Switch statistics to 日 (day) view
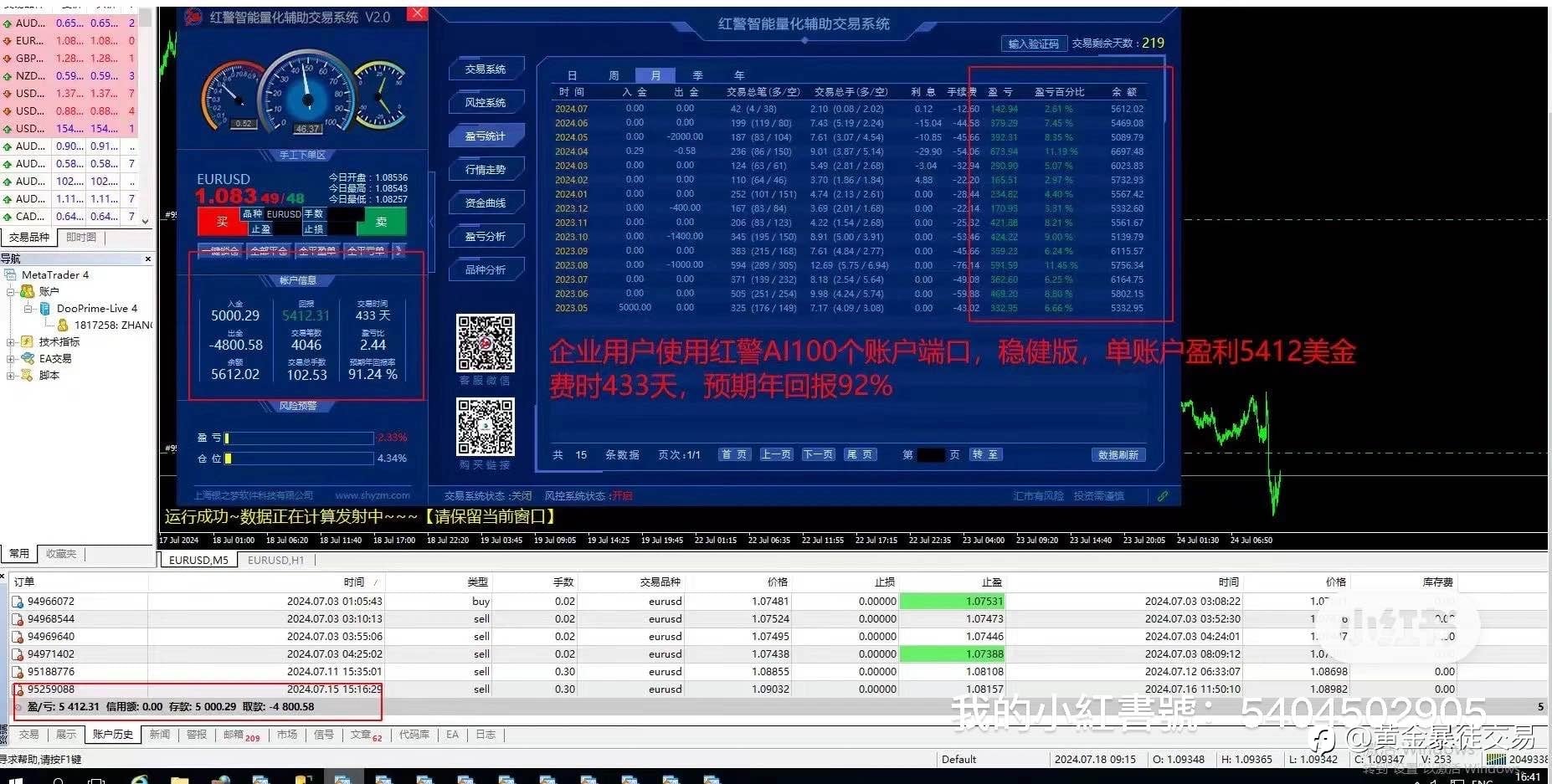1552x784 pixels. pos(573,75)
